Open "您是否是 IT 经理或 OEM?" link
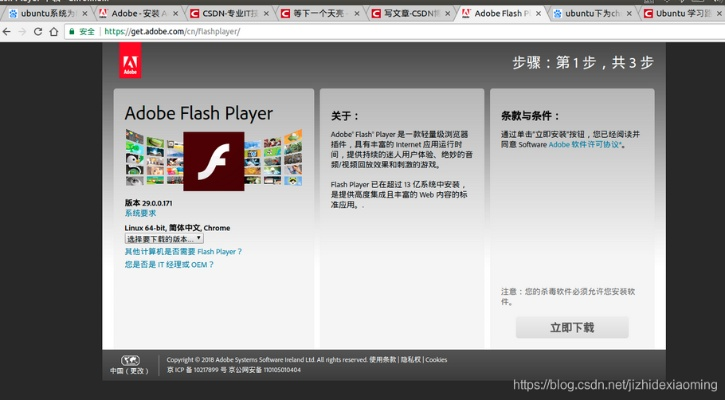This screenshot has width=725, height=400. tap(169, 265)
